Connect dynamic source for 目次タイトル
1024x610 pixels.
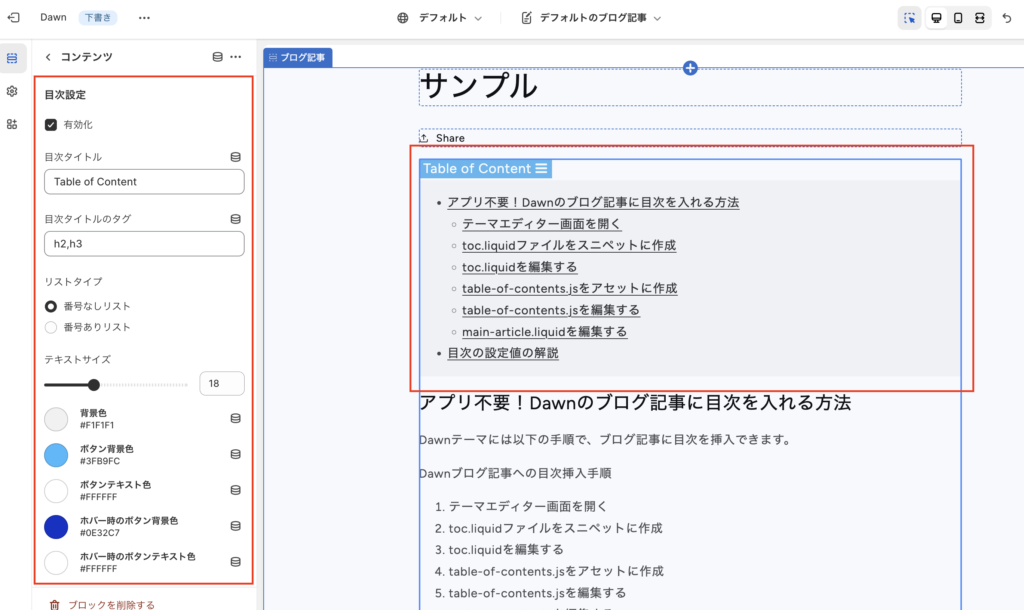coord(236,157)
